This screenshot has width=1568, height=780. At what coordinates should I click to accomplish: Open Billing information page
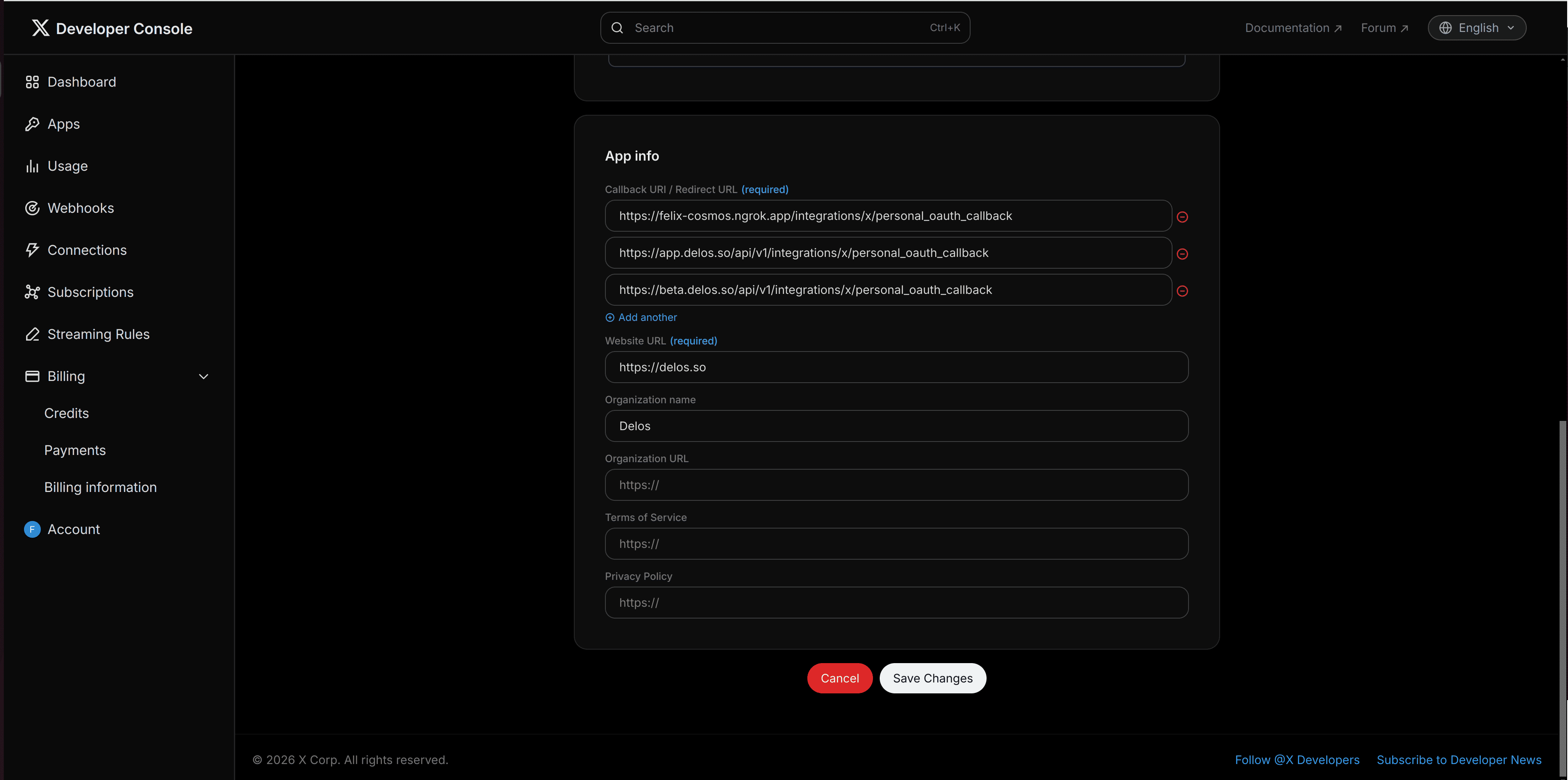tap(101, 487)
